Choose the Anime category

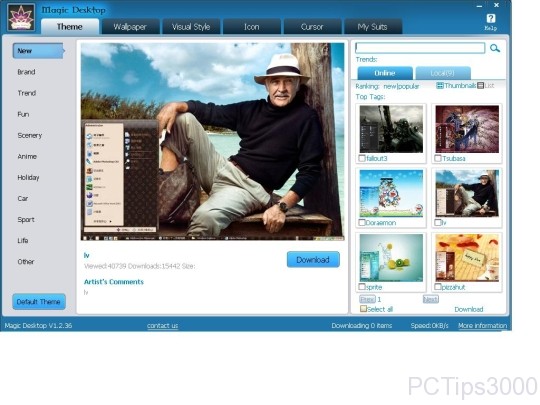pos(27,157)
